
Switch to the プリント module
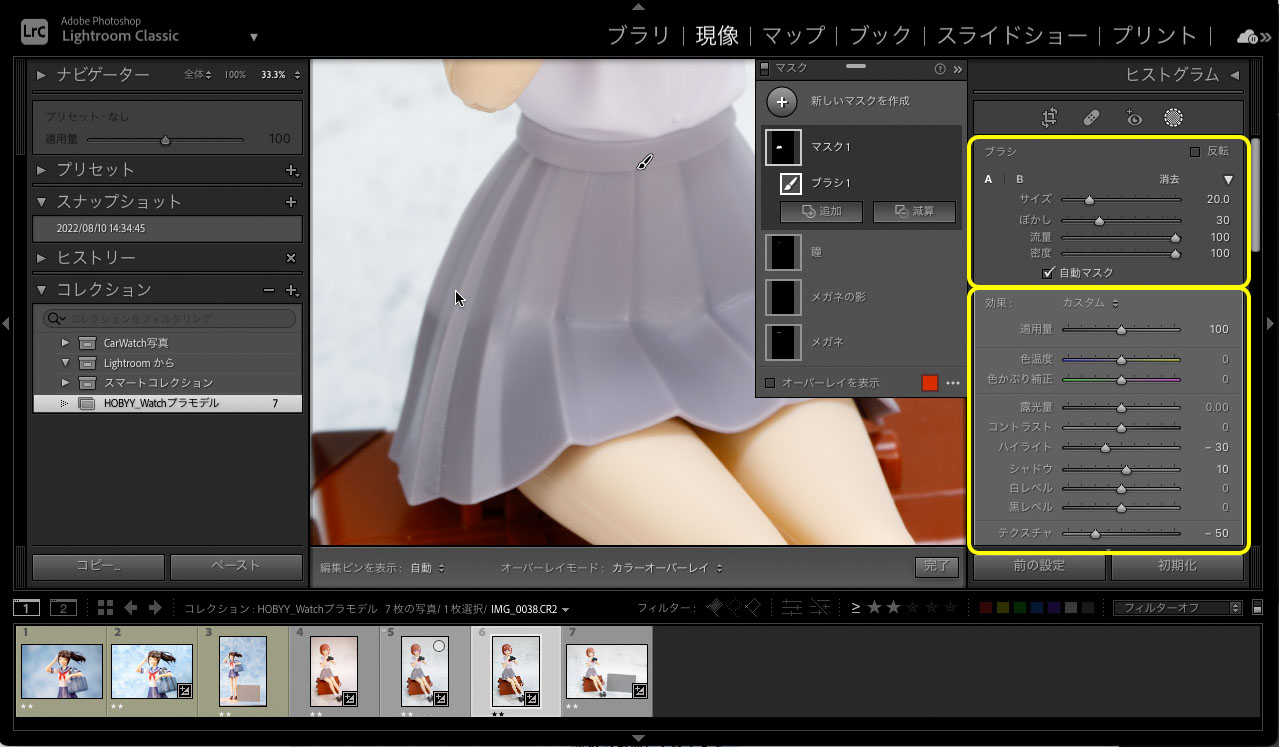pyautogui.click(x=1155, y=36)
